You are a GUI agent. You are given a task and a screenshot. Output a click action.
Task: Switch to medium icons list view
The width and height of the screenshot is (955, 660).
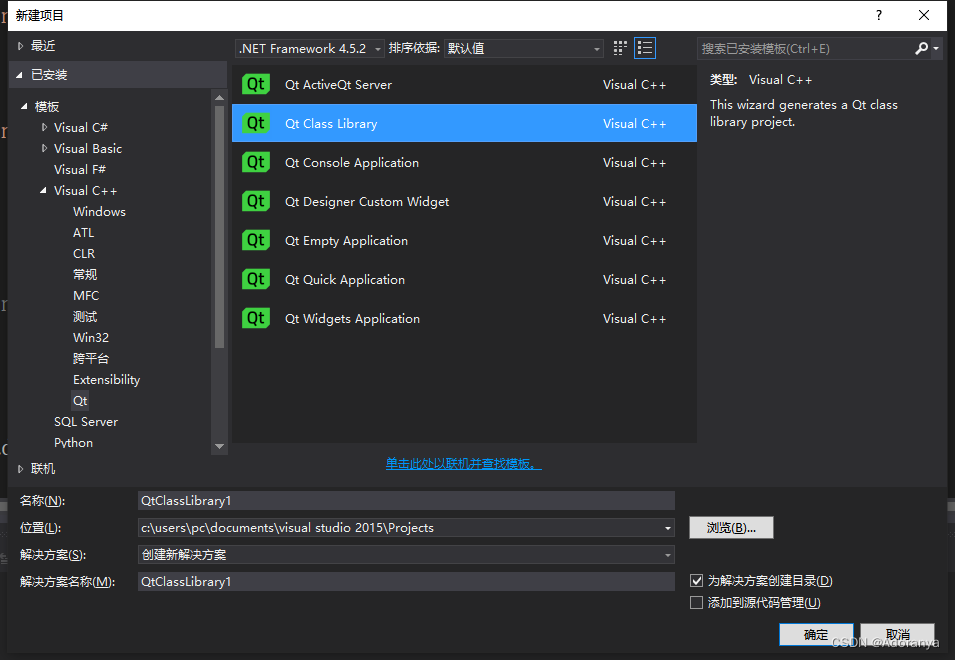(x=645, y=48)
